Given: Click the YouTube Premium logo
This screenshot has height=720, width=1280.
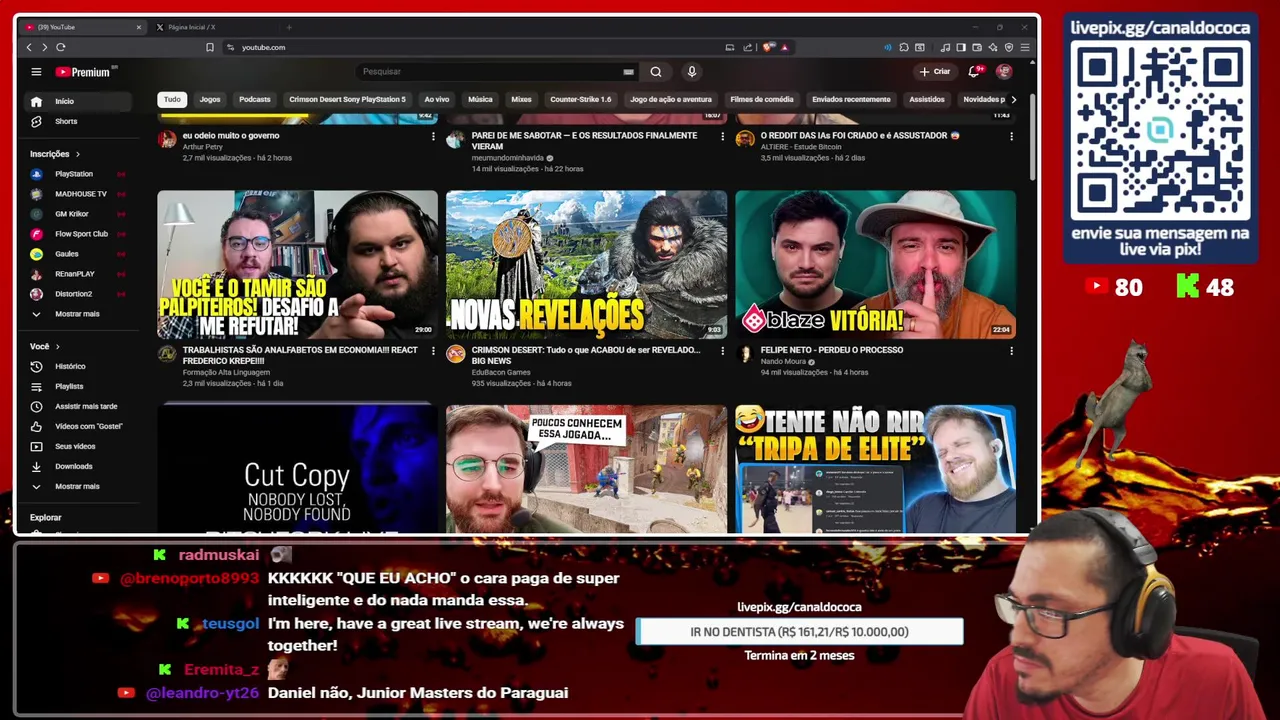Looking at the screenshot, I should (x=86, y=72).
